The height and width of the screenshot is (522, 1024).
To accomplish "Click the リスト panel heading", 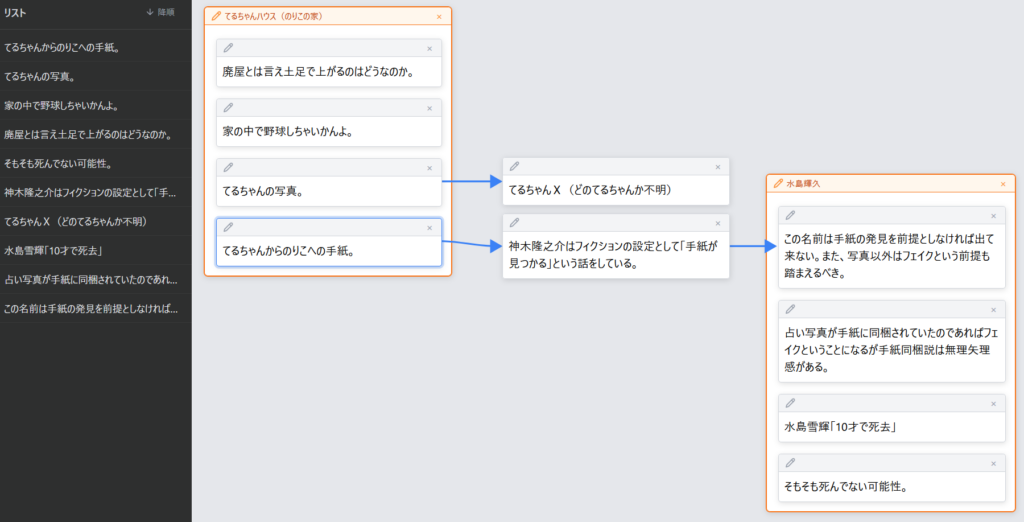I will click(x=15, y=13).
